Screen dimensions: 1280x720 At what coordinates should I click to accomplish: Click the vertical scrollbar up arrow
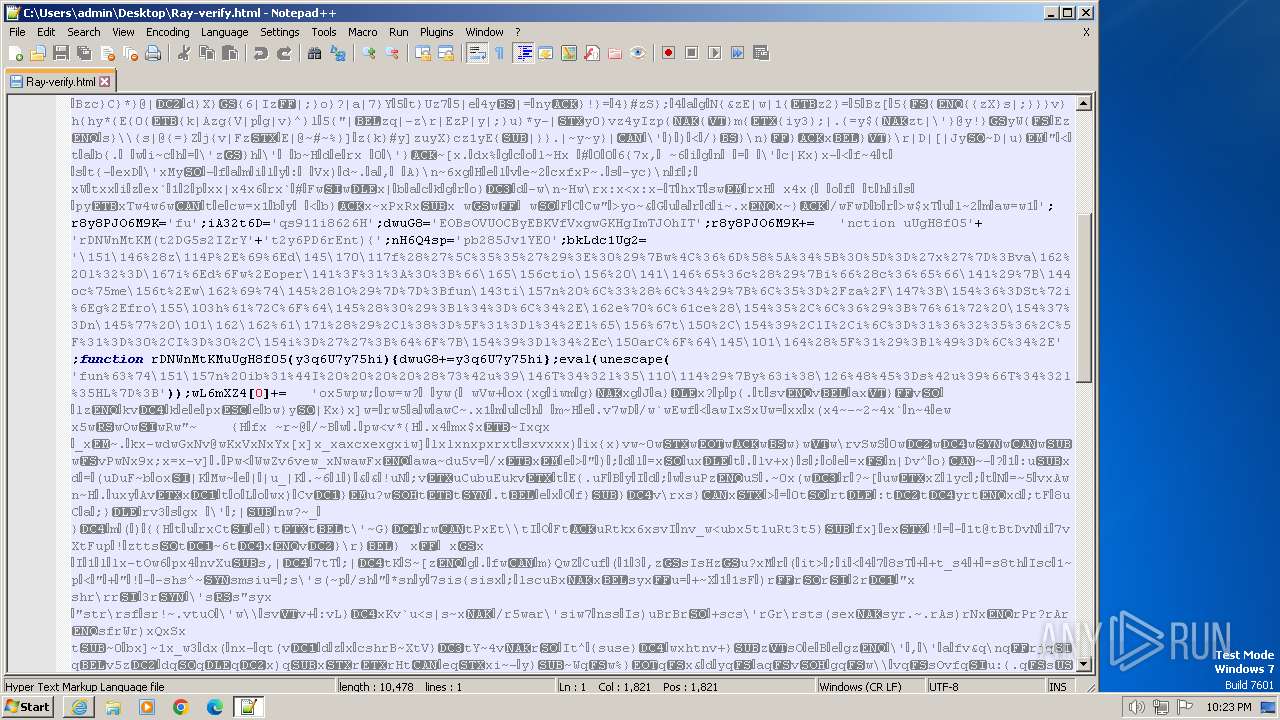pos(1084,103)
